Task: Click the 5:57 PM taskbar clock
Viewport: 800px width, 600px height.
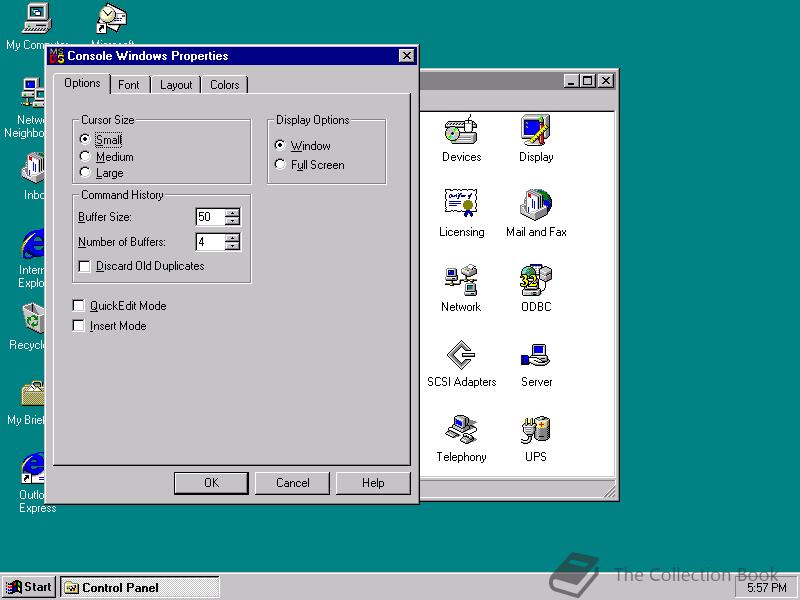Action: (767, 588)
